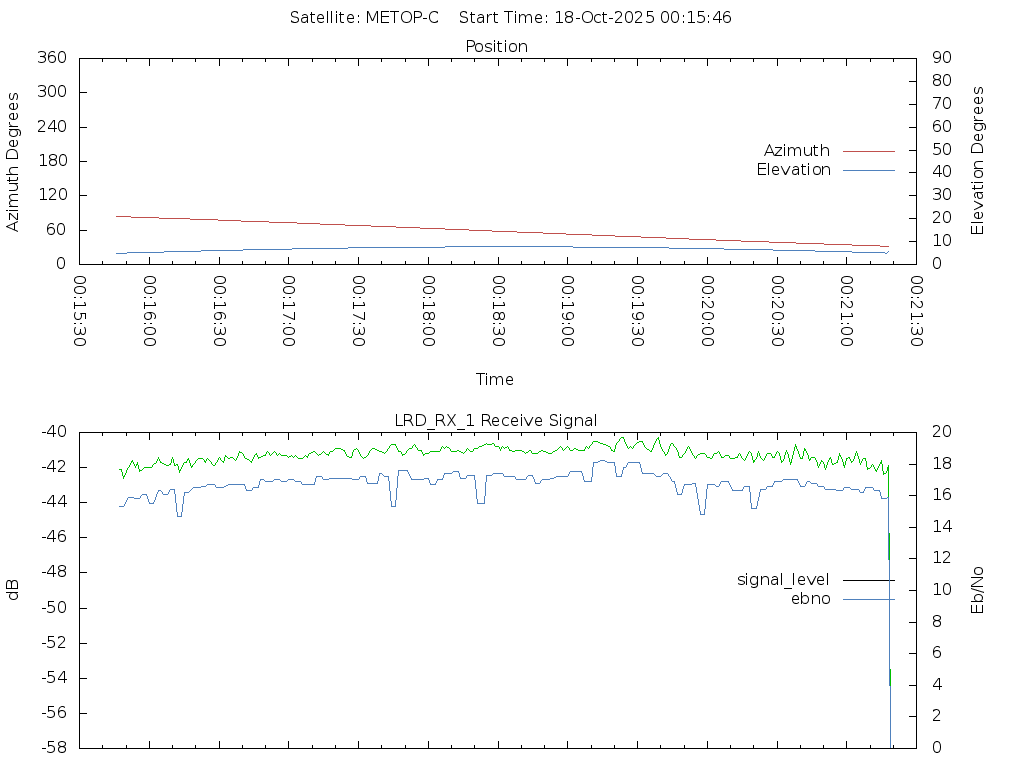This screenshot has width=1024, height=768.
Task: Select the 00:21:30 time tick label
Action: 915,312
